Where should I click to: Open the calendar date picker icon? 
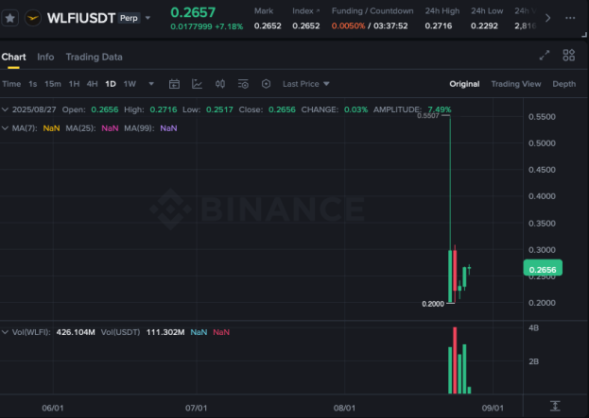(x=174, y=84)
